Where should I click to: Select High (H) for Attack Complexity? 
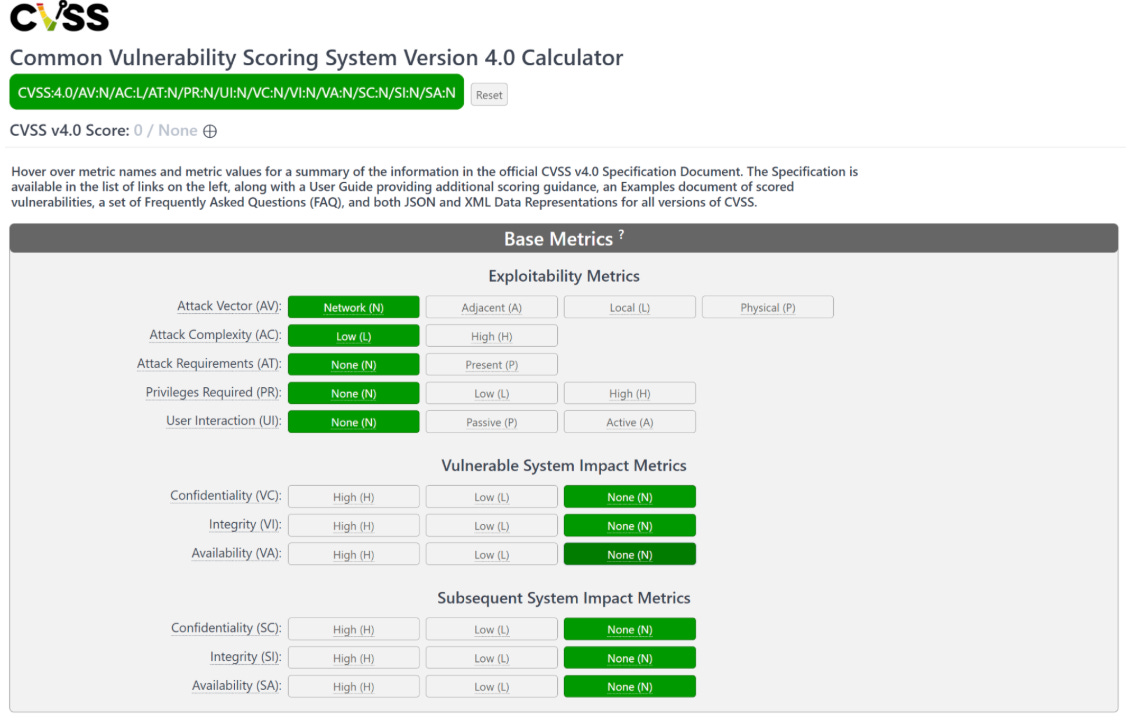tap(491, 336)
